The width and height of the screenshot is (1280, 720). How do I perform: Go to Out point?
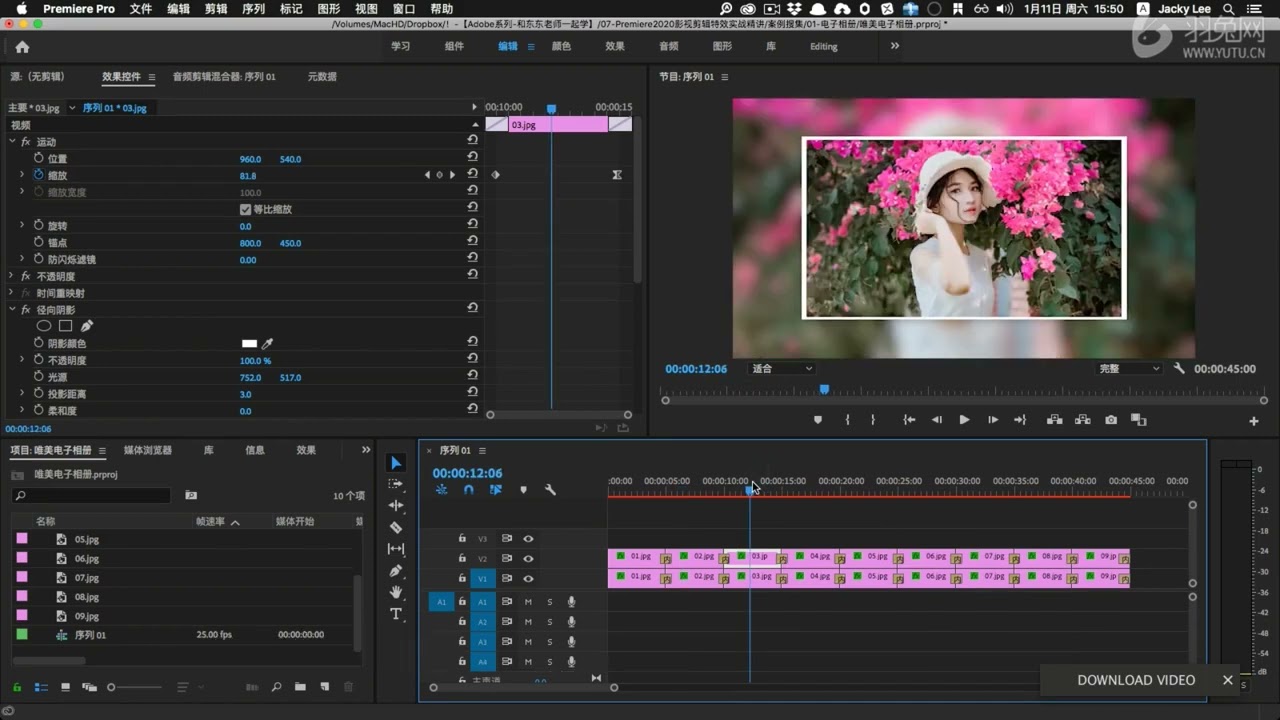click(x=1020, y=420)
